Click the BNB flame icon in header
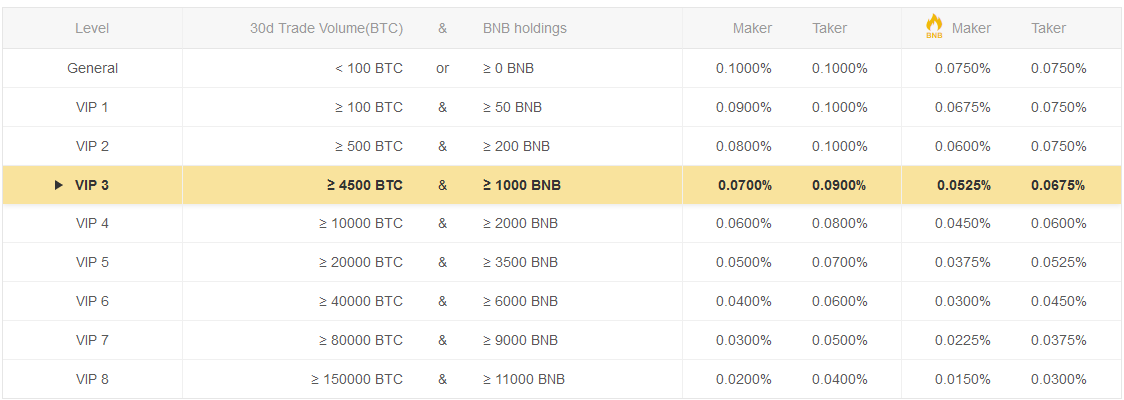 tap(934, 26)
